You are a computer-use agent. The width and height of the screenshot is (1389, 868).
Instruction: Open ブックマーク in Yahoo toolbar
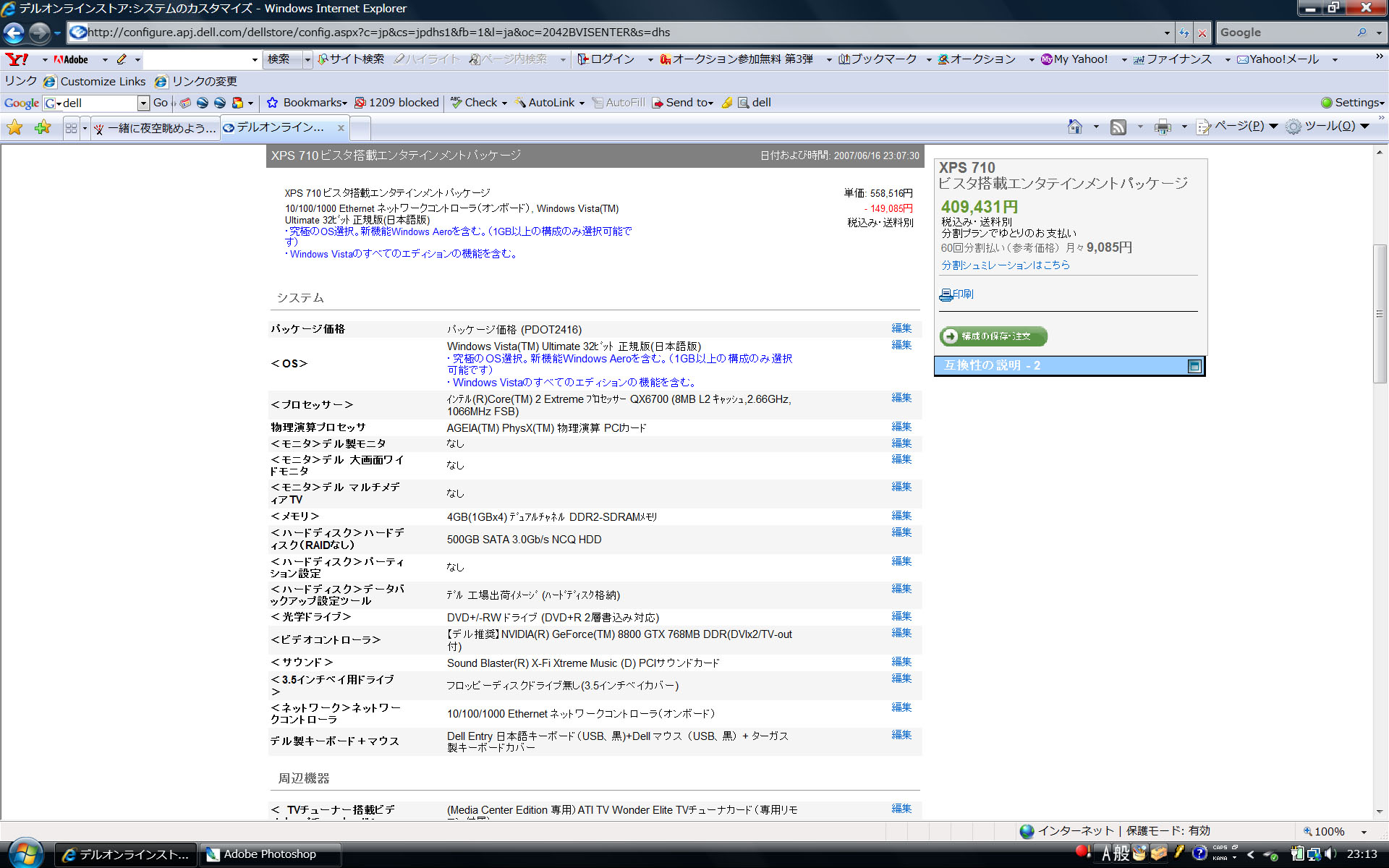point(878,59)
